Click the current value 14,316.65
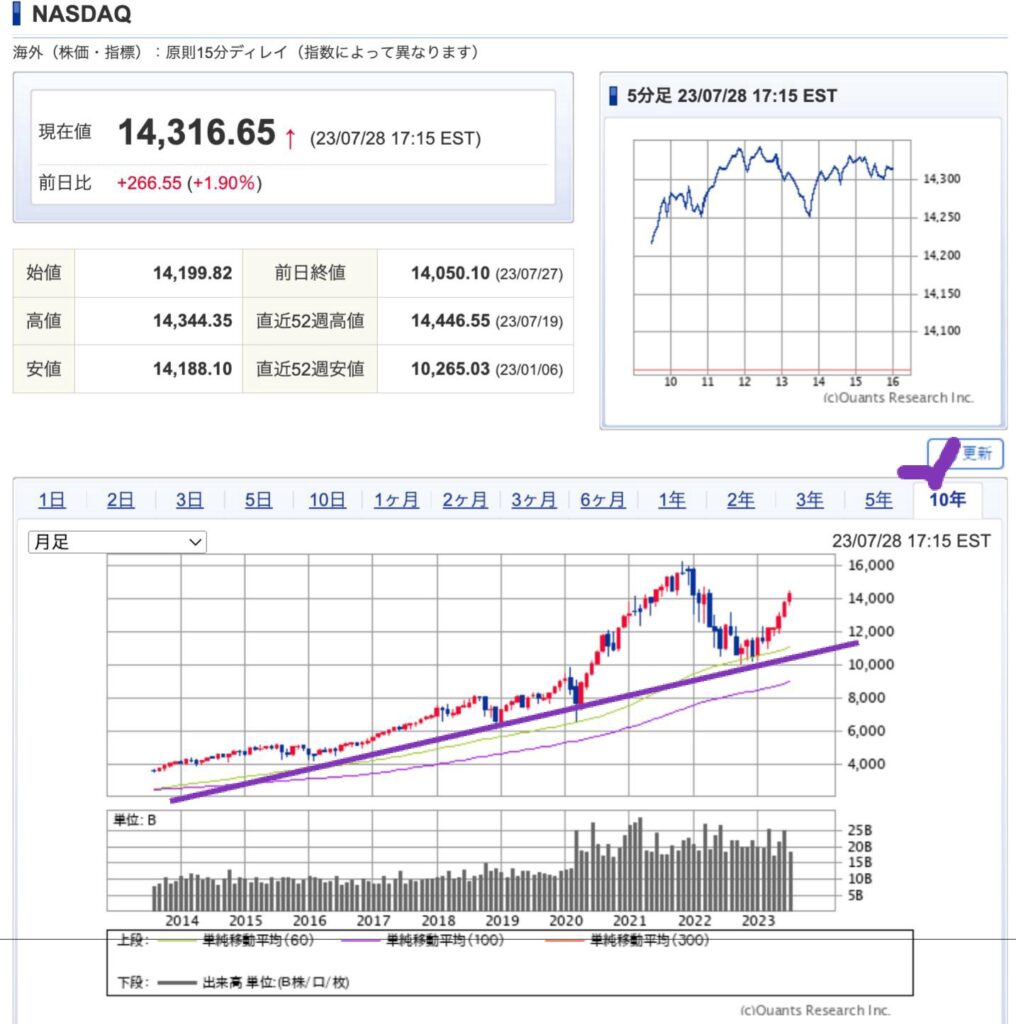This screenshot has height=1024, width=1016. [197, 133]
